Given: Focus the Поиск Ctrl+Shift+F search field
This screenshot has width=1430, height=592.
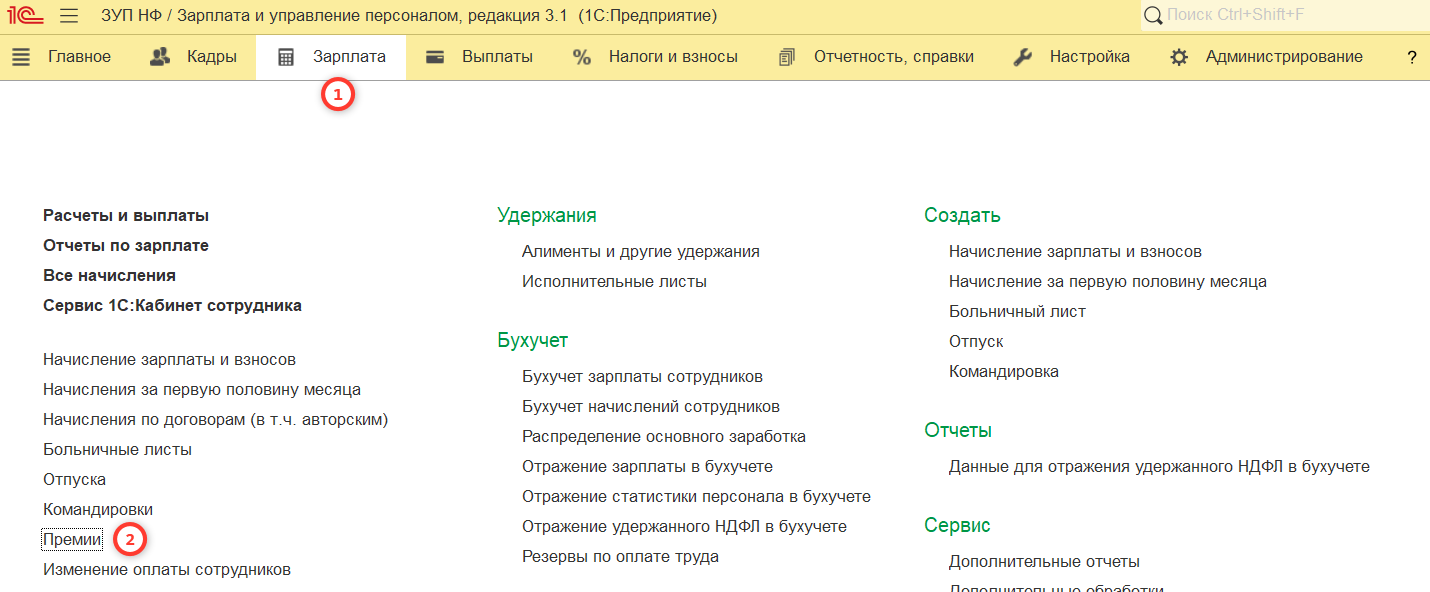Looking at the screenshot, I should (1290, 16).
